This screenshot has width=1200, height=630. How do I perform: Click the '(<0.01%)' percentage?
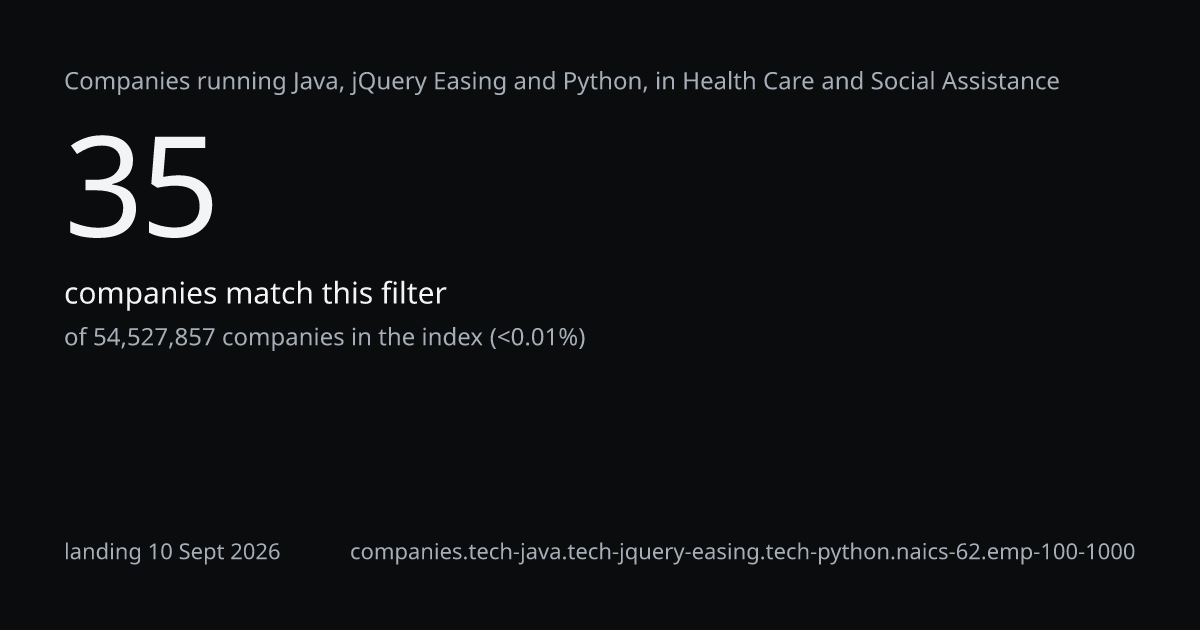point(537,338)
